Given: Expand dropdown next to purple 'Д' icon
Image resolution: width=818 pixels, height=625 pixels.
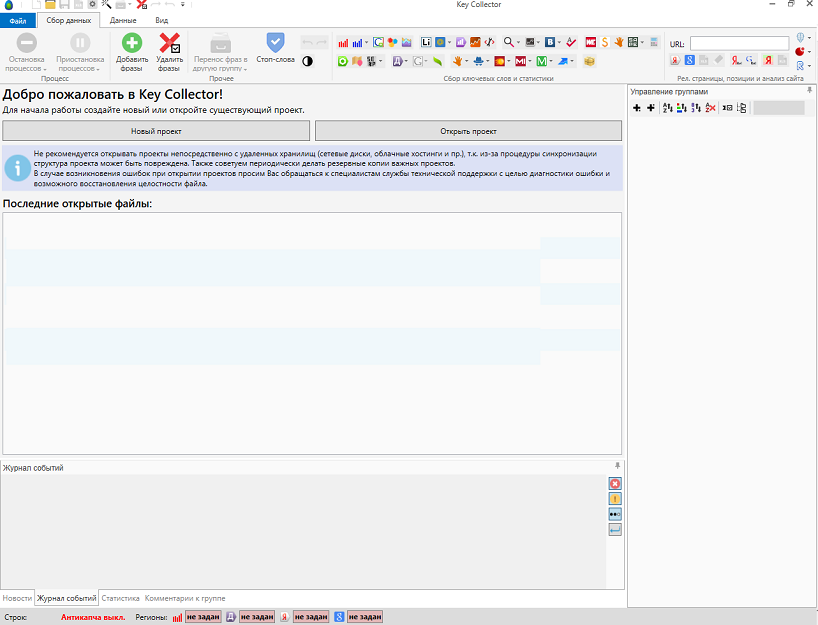Looking at the screenshot, I should [406, 62].
